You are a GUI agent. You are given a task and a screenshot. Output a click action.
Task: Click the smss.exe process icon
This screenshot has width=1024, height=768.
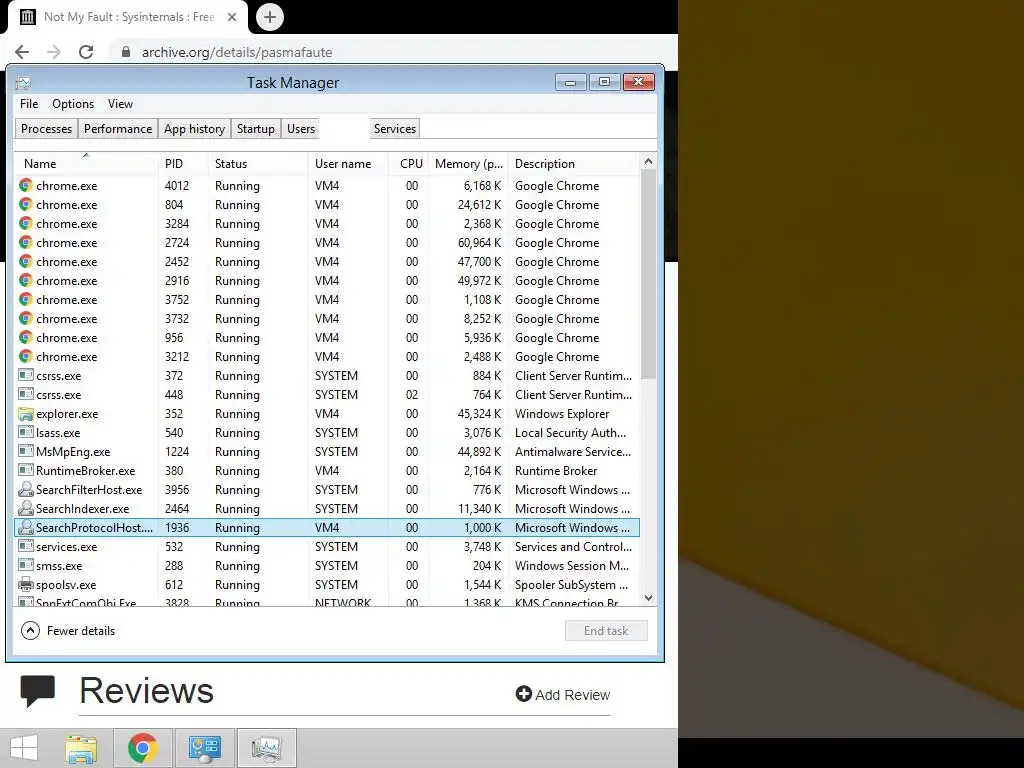[x=25, y=565]
